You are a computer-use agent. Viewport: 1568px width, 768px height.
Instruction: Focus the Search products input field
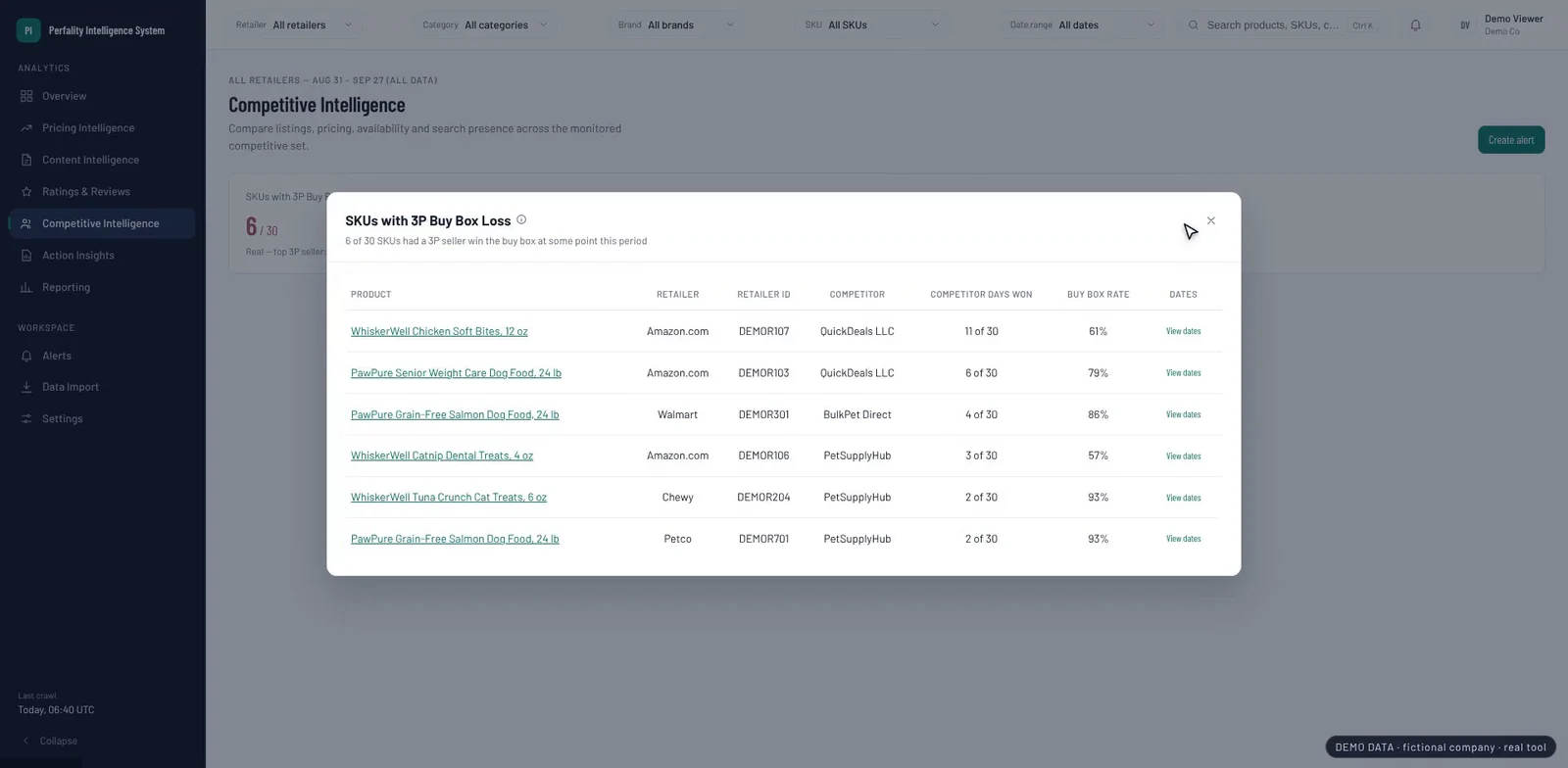click(1273, 25)
